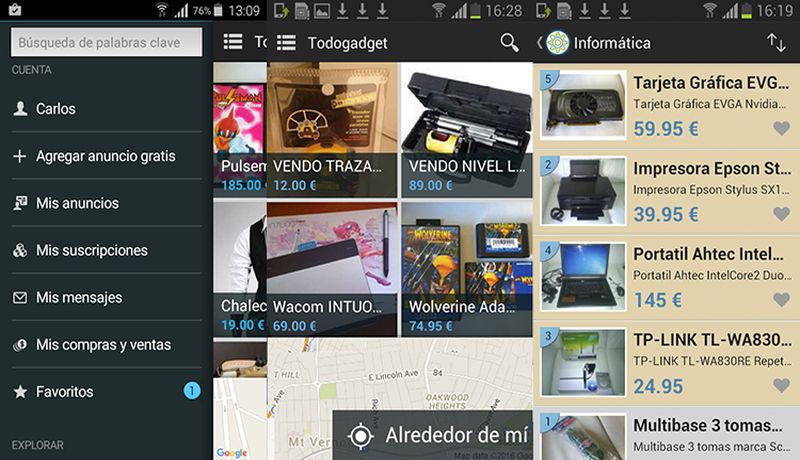
Task: Click the 145 € price
Action: (658, 300)
